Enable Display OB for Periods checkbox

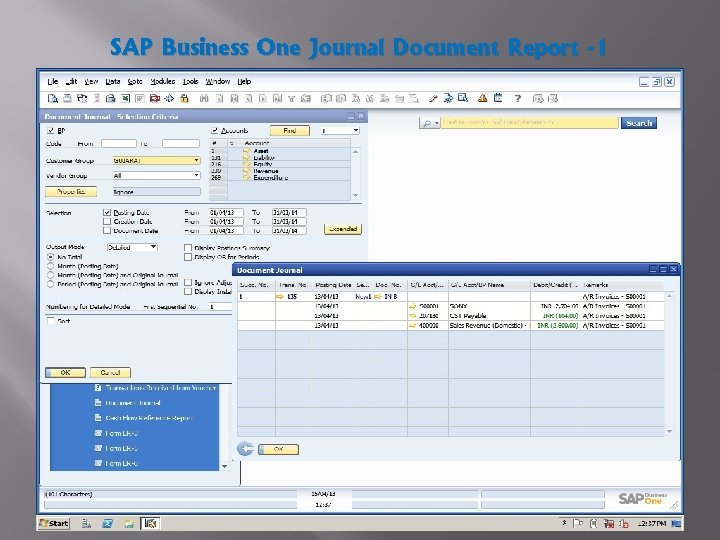[188, 257]
